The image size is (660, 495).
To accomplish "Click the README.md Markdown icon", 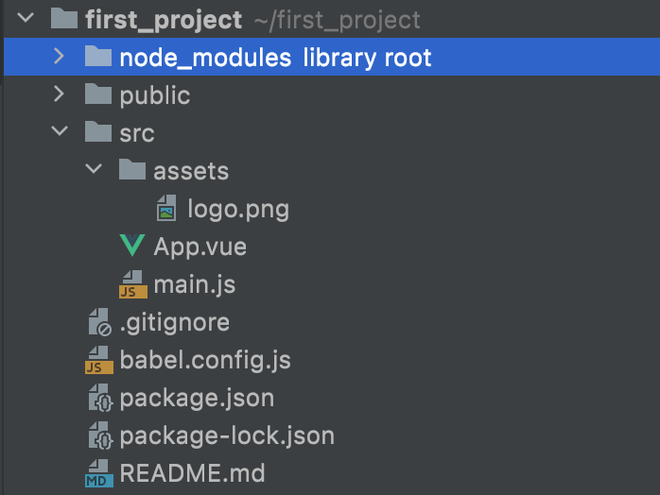I will [98, 474].
